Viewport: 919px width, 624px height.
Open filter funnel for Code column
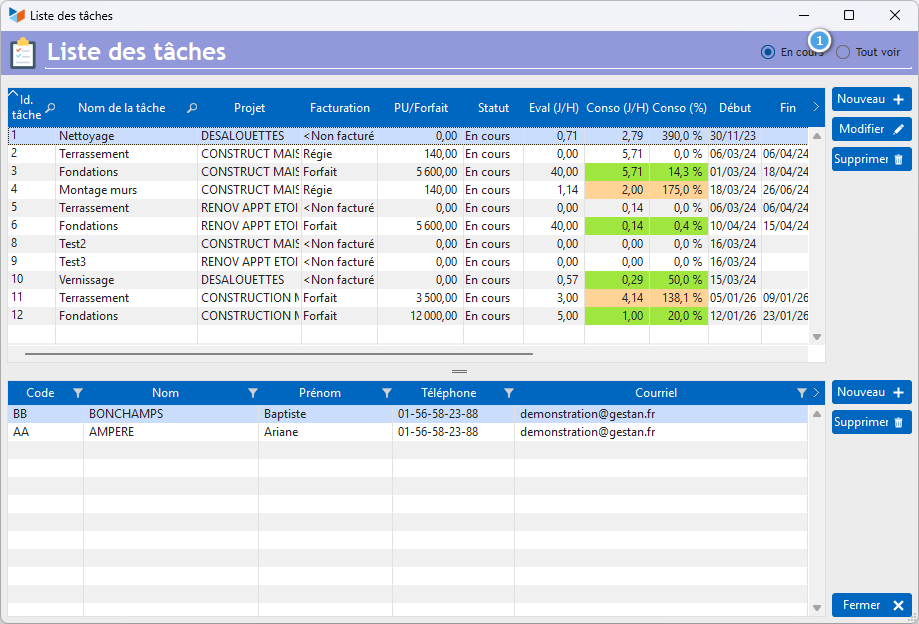77,393
